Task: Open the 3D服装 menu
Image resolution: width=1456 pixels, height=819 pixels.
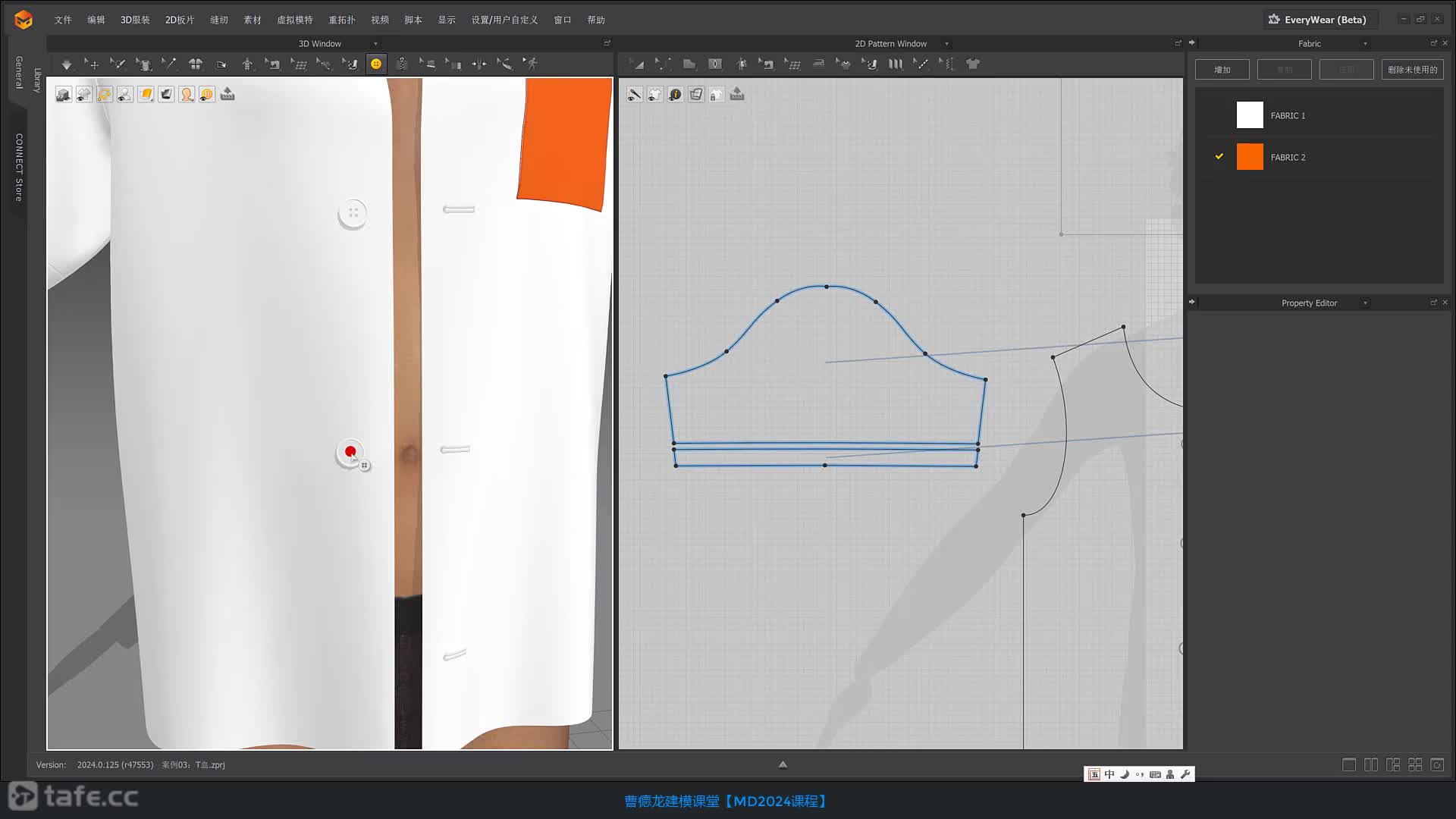Action: [135, 20]
